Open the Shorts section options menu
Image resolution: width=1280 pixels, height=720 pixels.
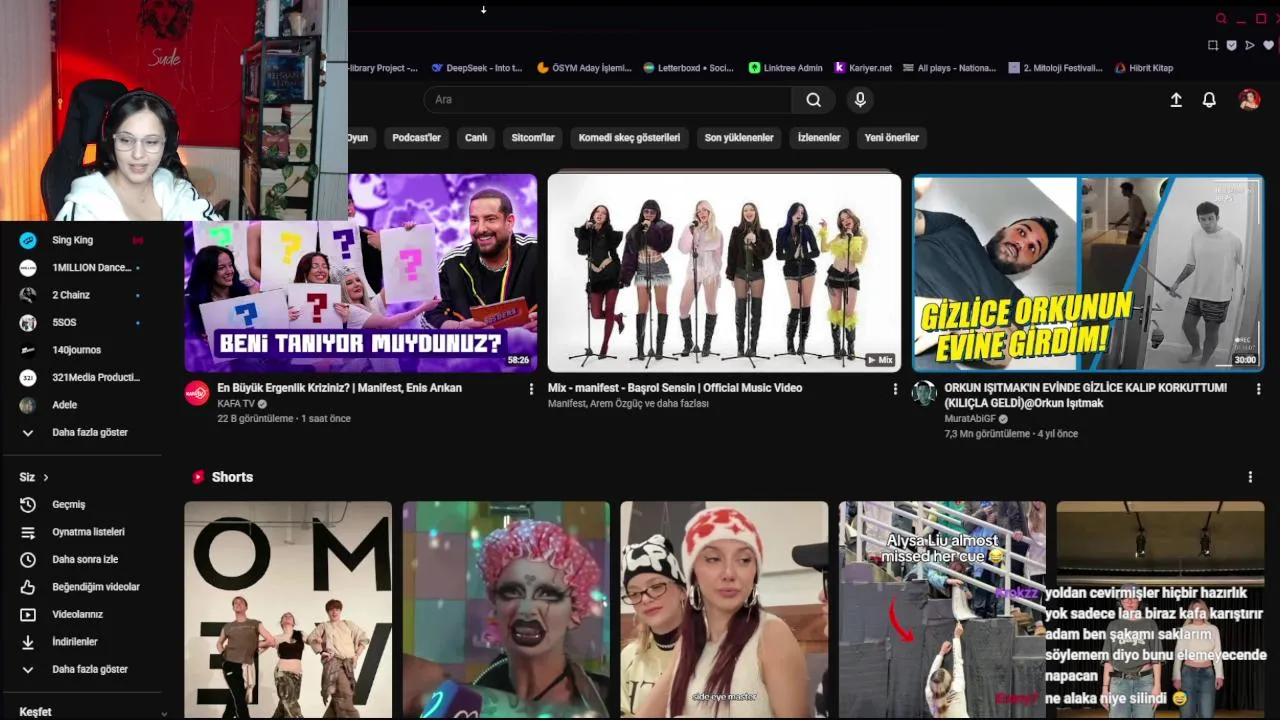[1250, 477]
